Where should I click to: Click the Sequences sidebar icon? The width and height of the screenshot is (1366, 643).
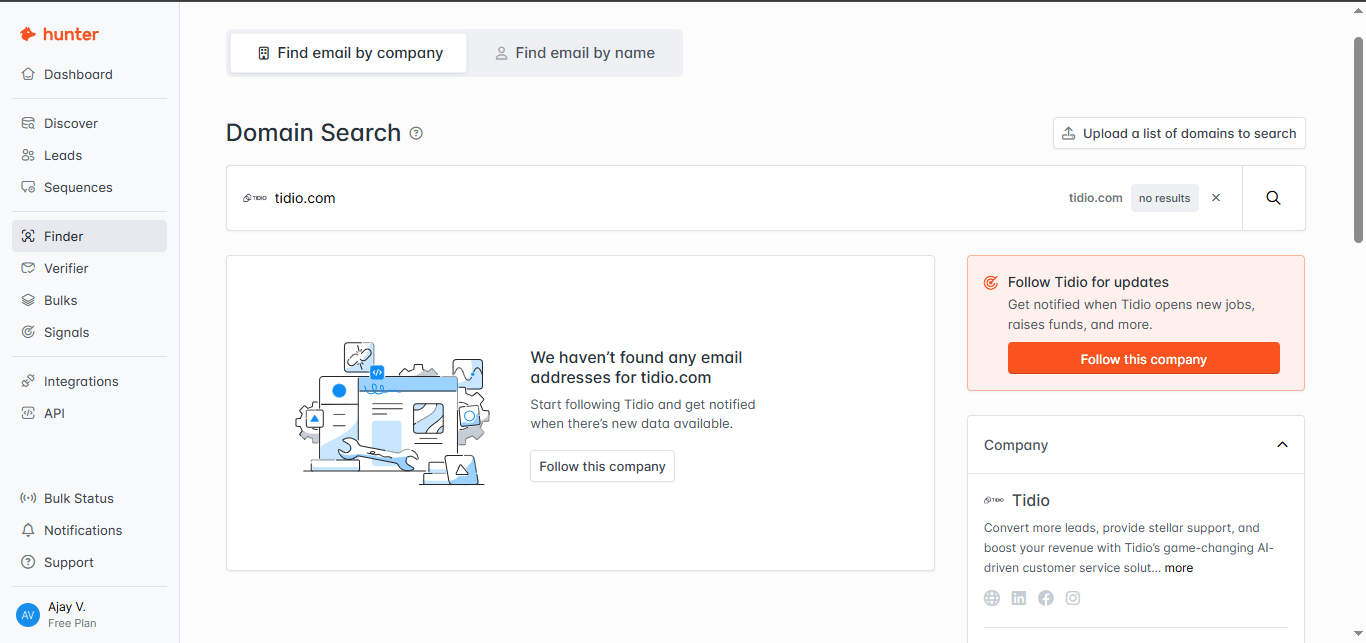coord(28,187)
